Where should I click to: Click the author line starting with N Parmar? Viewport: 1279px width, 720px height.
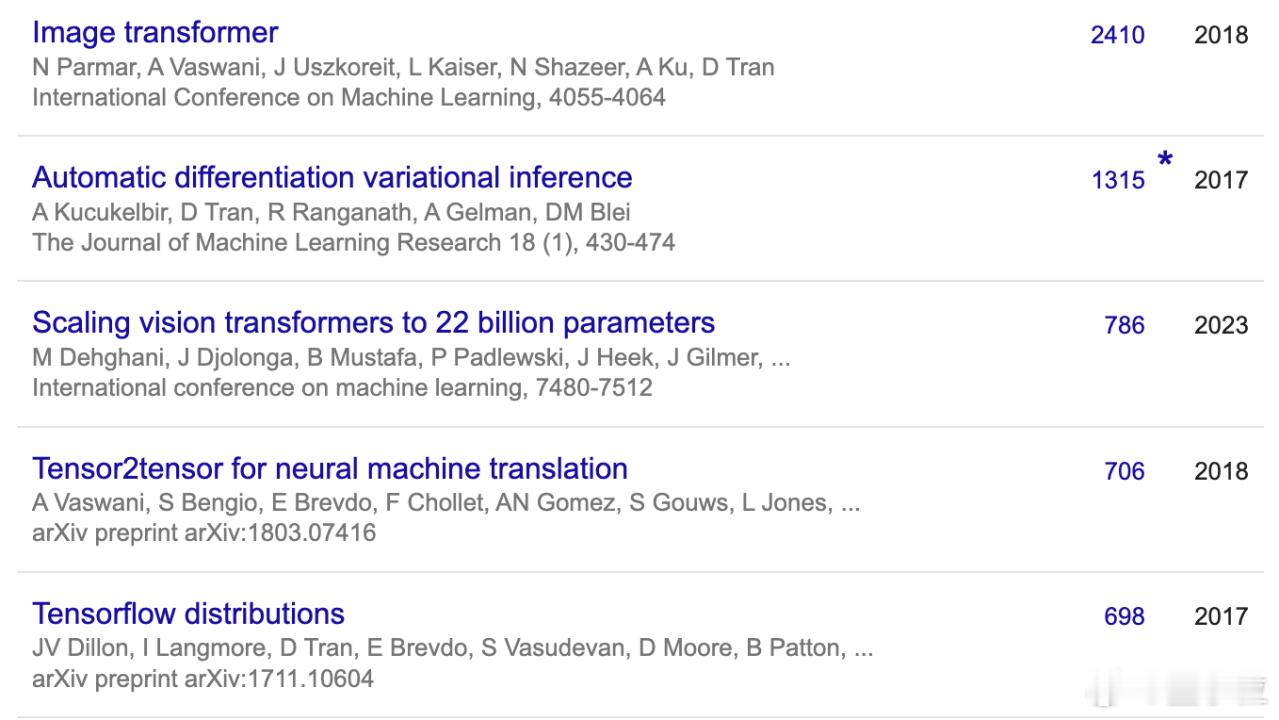403,67
